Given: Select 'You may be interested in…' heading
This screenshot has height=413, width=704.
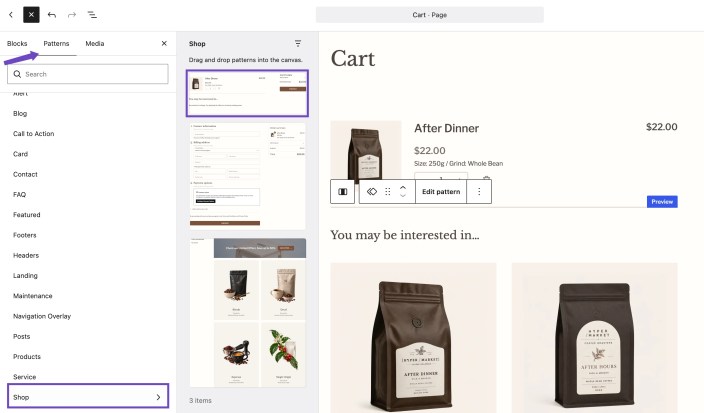Looking at the screenshot, I should pos(405,235).
